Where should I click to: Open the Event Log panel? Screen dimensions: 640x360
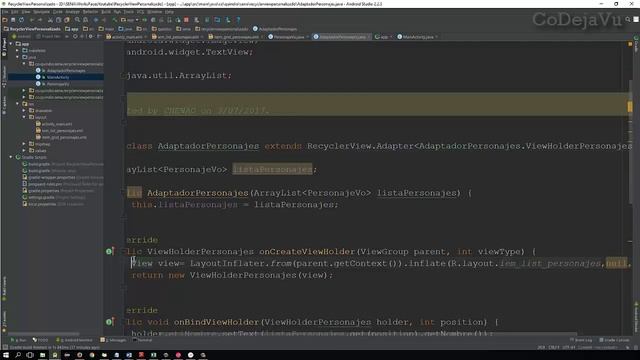pyautogui.click(x=581, y=340)
